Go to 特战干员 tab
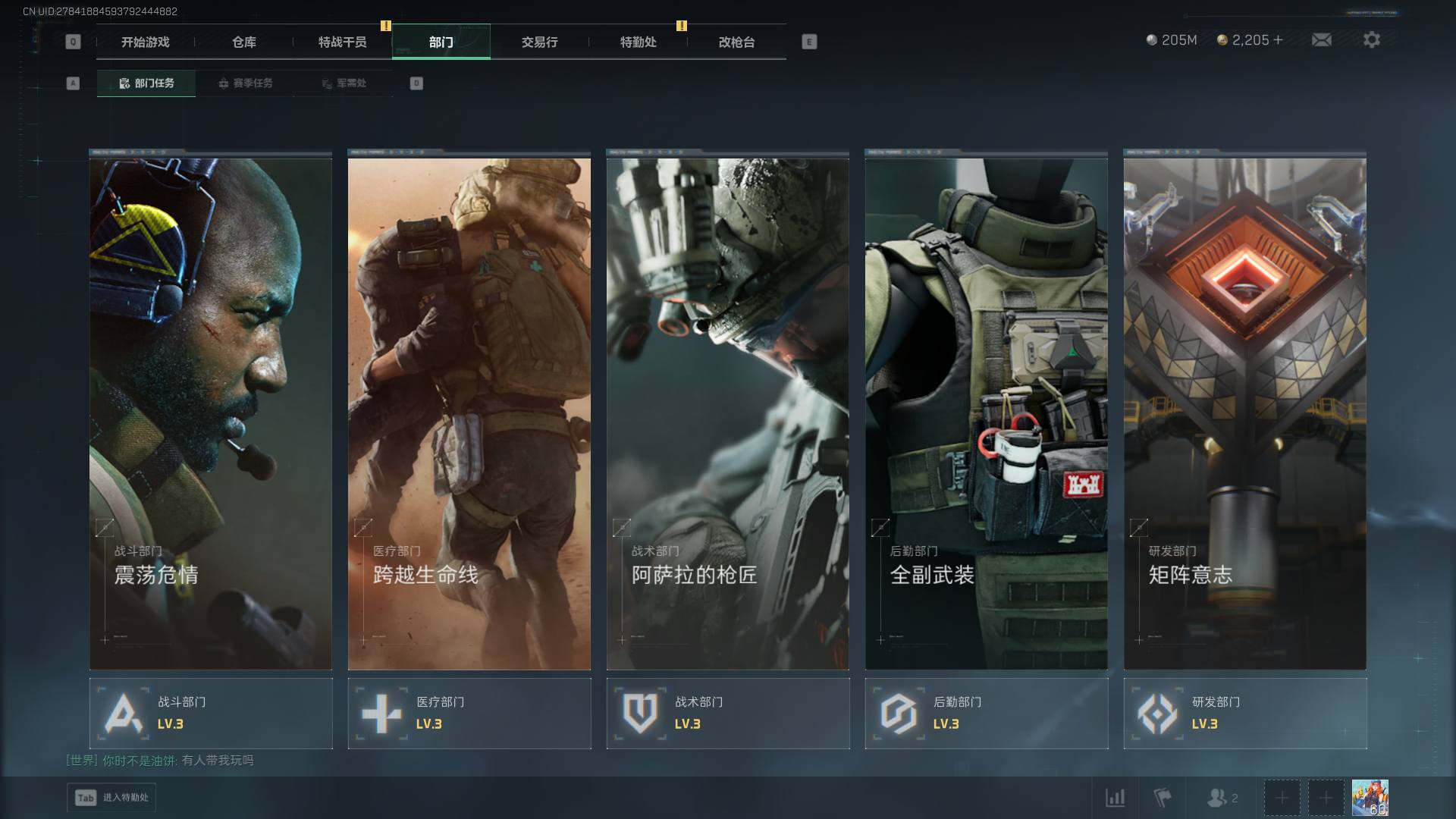The width and height of the screenshot is (1456, 819). [x=343, y=42]
